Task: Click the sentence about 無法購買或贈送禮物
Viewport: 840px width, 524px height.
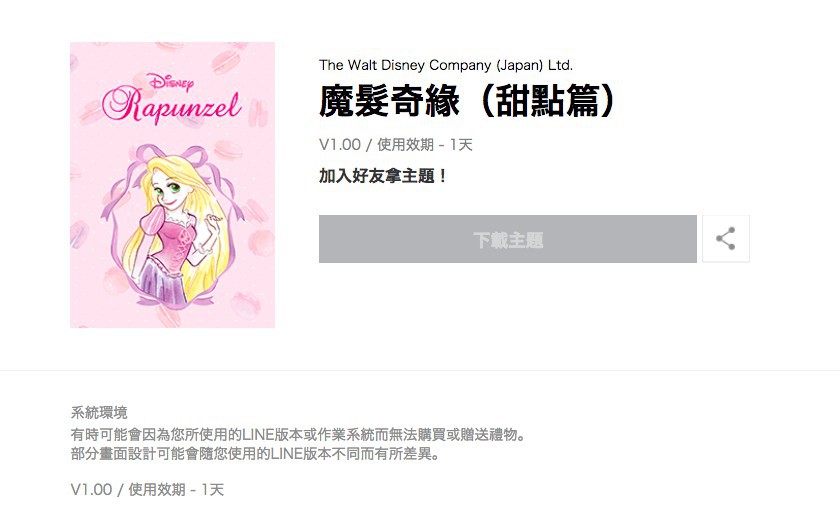Action: (x=298, y=434)
